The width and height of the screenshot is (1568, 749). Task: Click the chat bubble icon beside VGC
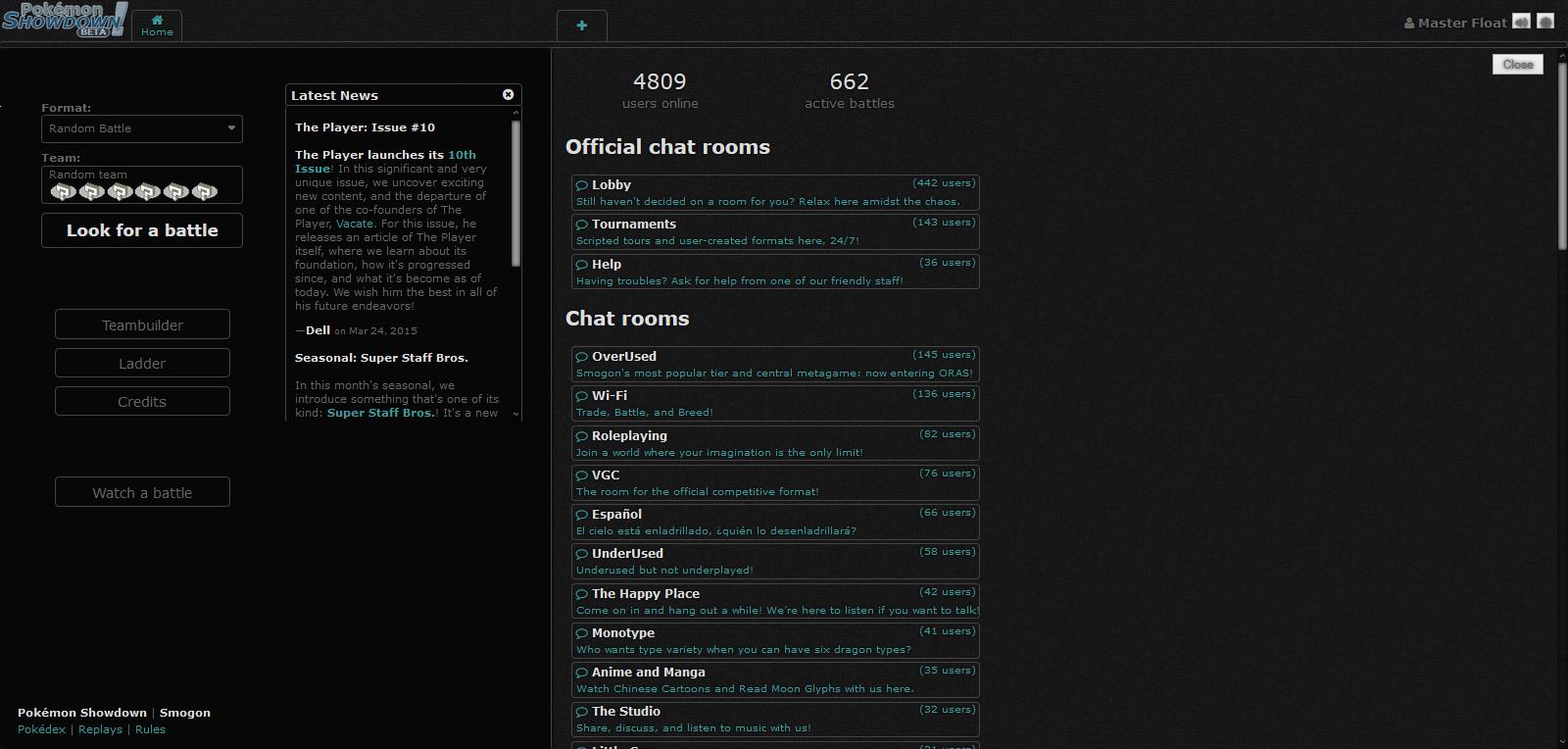click(x=582, y=475)
